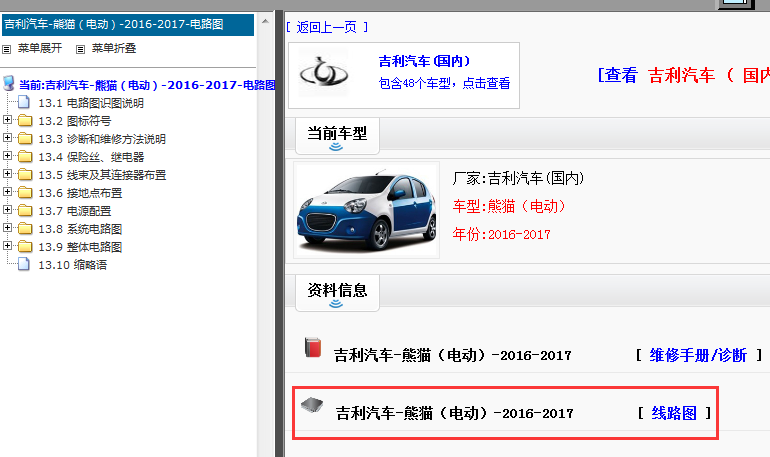Click the root 当前:吉利汽车-熊猫(电动) tree label
The height and width of the screenshot is (457, 770).
coord(147,85)
